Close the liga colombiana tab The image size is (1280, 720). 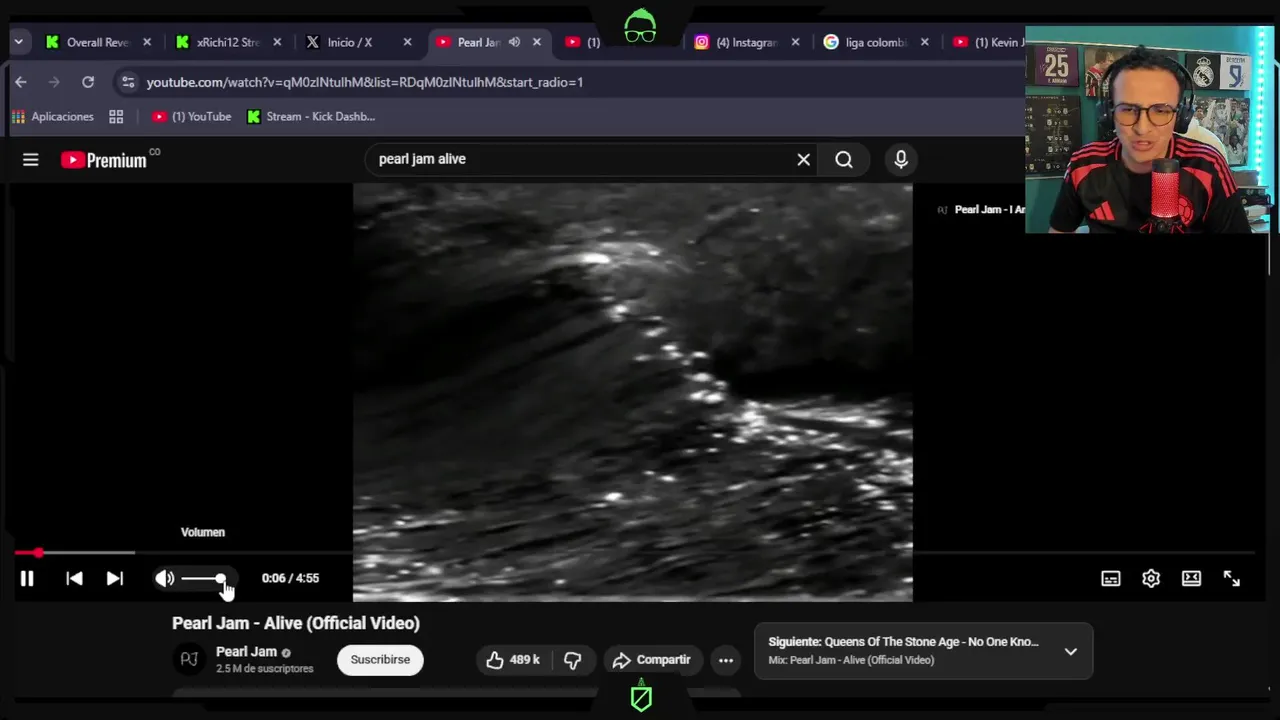click(x=924, y=42)
